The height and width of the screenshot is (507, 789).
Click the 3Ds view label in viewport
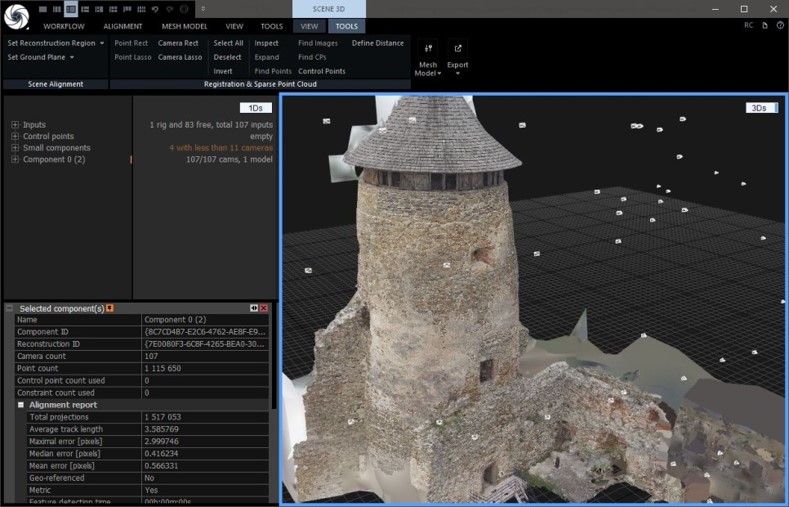[761, 108]
